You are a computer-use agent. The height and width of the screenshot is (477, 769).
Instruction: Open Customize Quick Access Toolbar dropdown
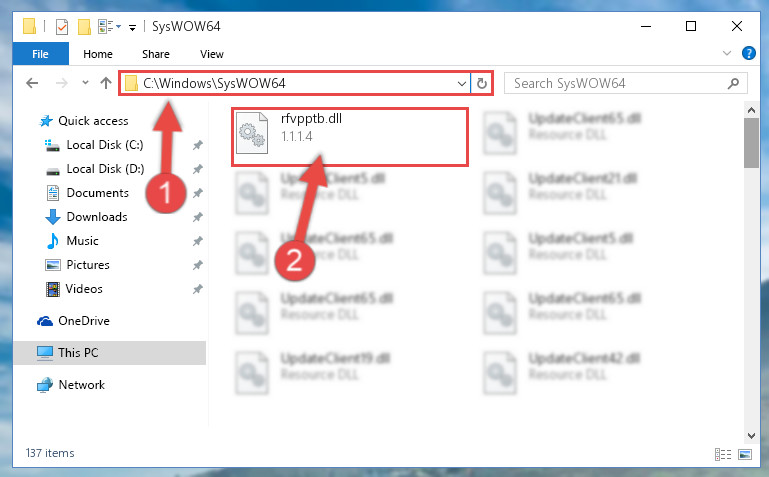point(132,27)
